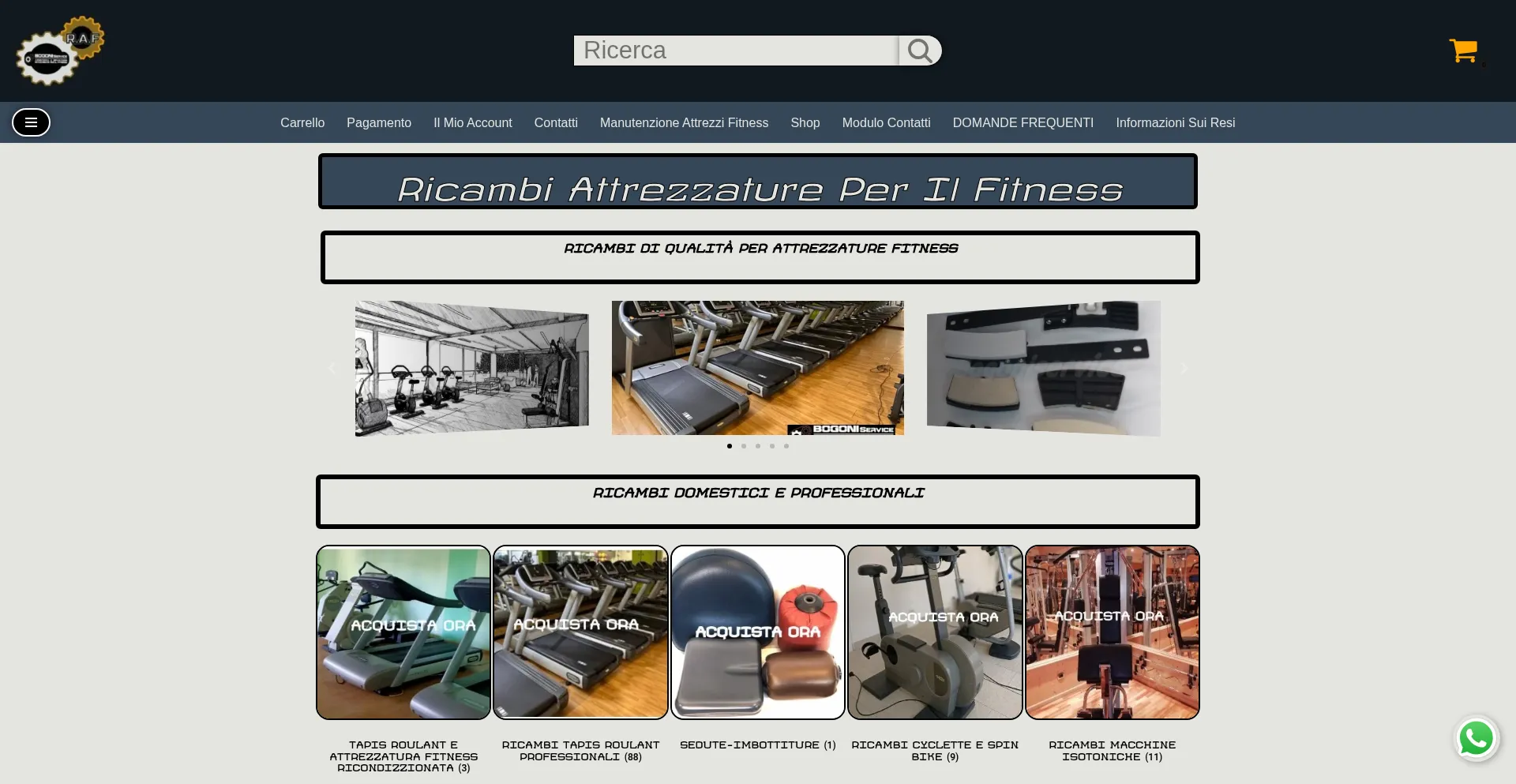Select the second carousel pagination dot
1516x784 pixels.
click(x=744, y=446)
